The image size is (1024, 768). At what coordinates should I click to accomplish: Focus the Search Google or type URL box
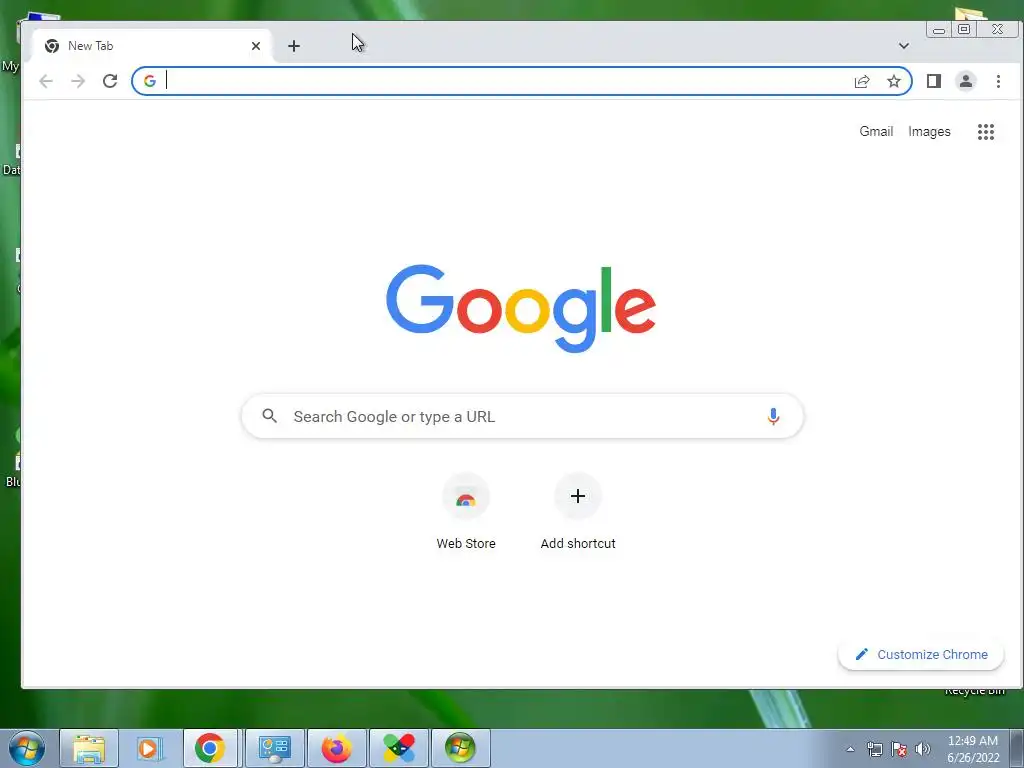(x=522, y=416)
